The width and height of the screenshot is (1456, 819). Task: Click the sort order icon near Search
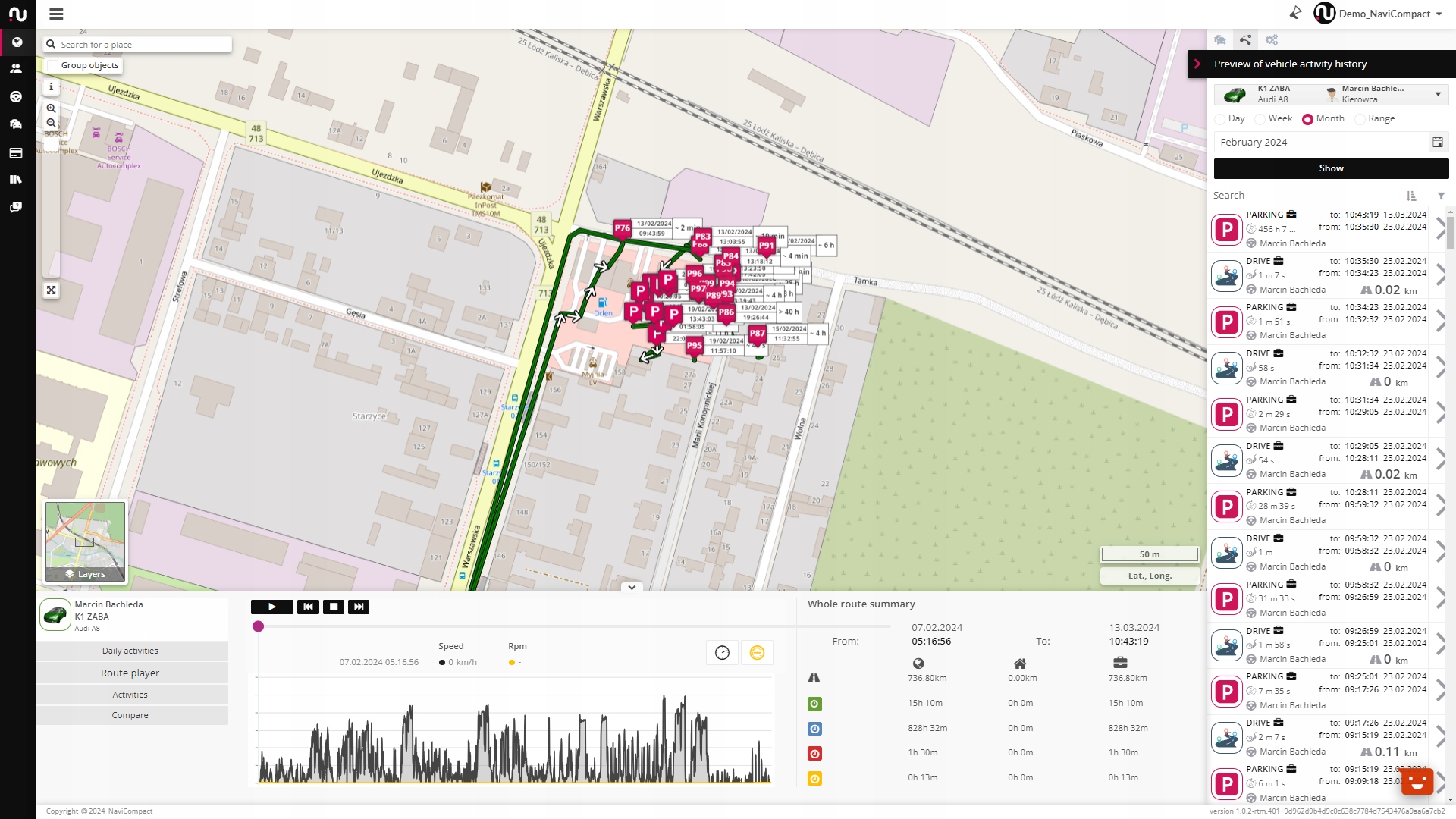(x=1411, y=196)
